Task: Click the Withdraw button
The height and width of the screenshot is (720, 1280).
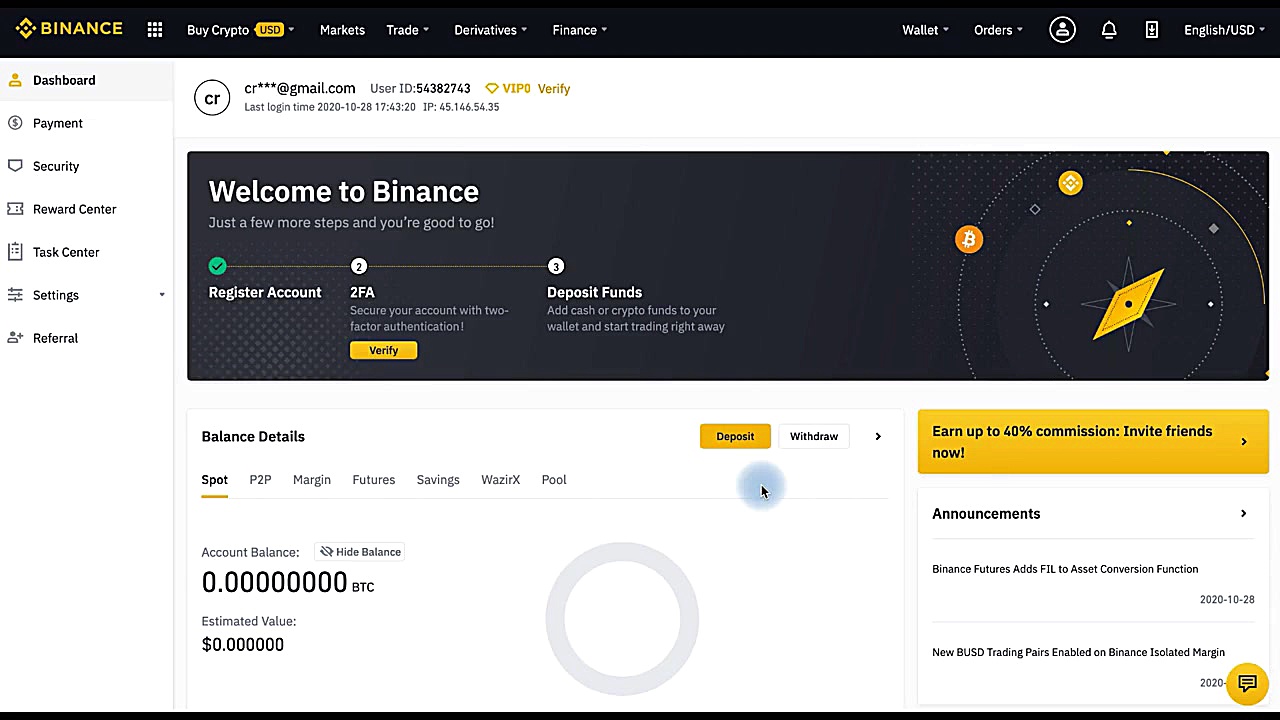Action: click(814, 436)
